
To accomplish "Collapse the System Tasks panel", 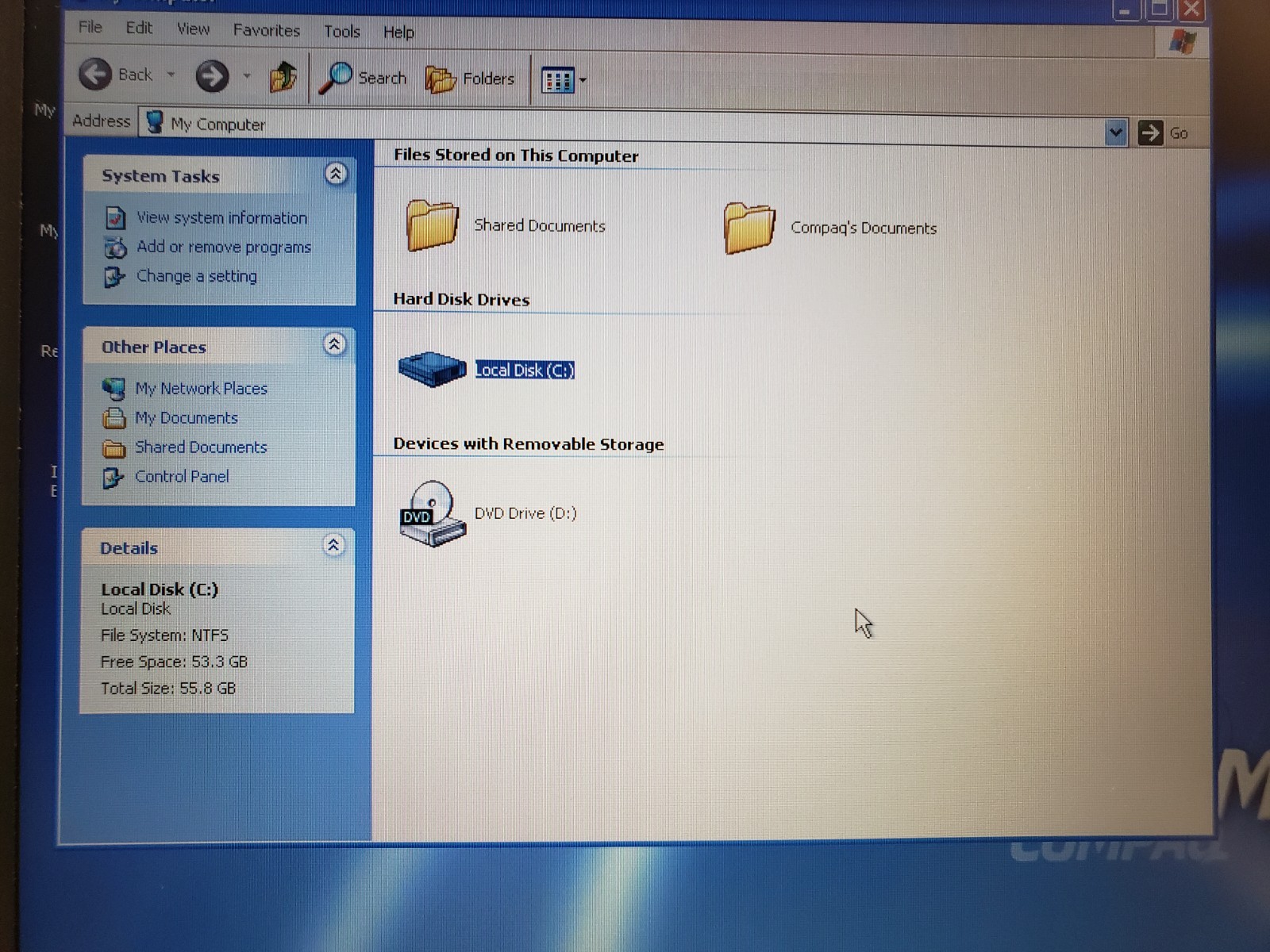I will [x=336, y=174].
